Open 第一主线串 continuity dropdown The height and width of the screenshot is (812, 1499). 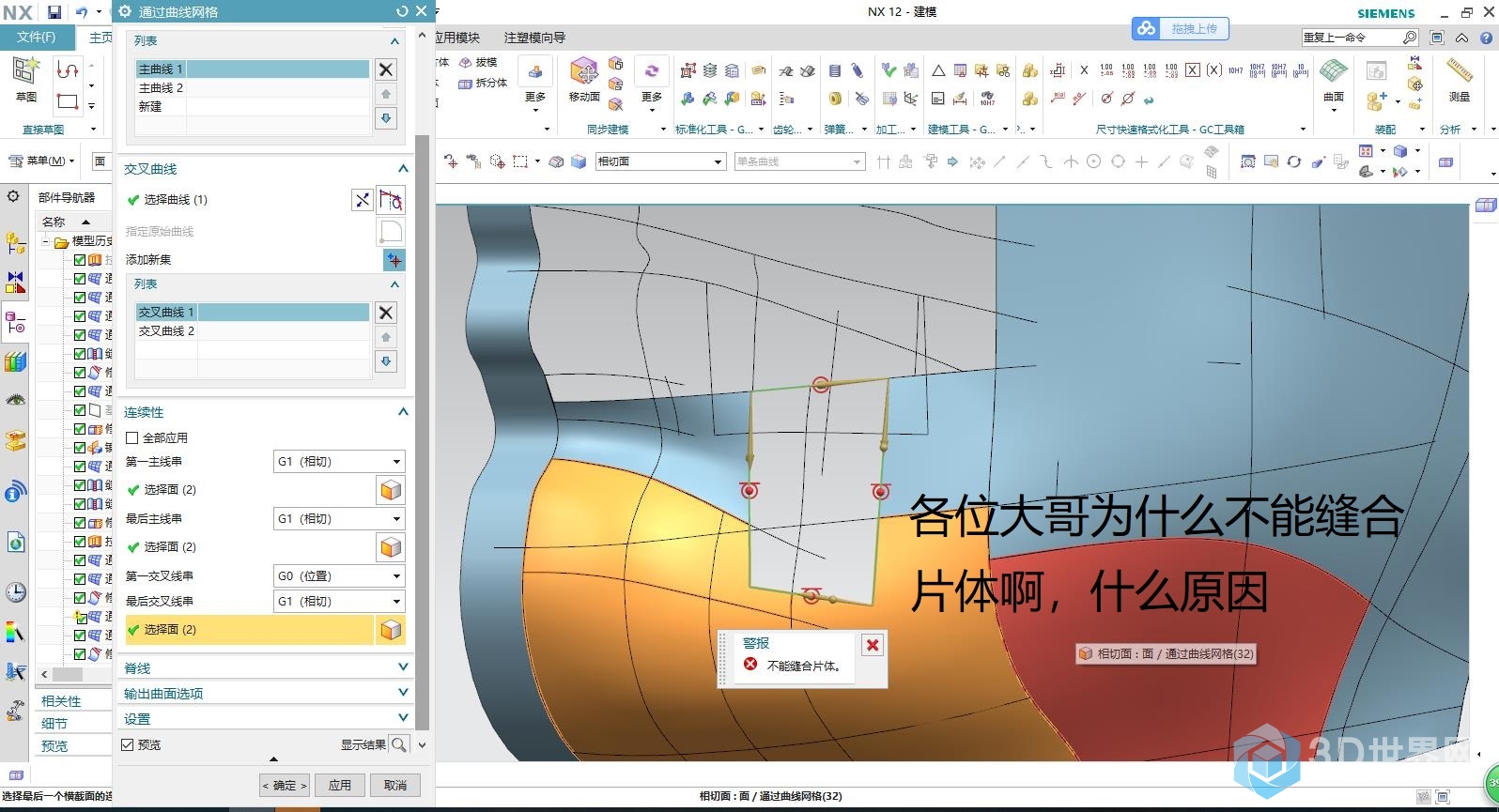(x=339, y=462)
